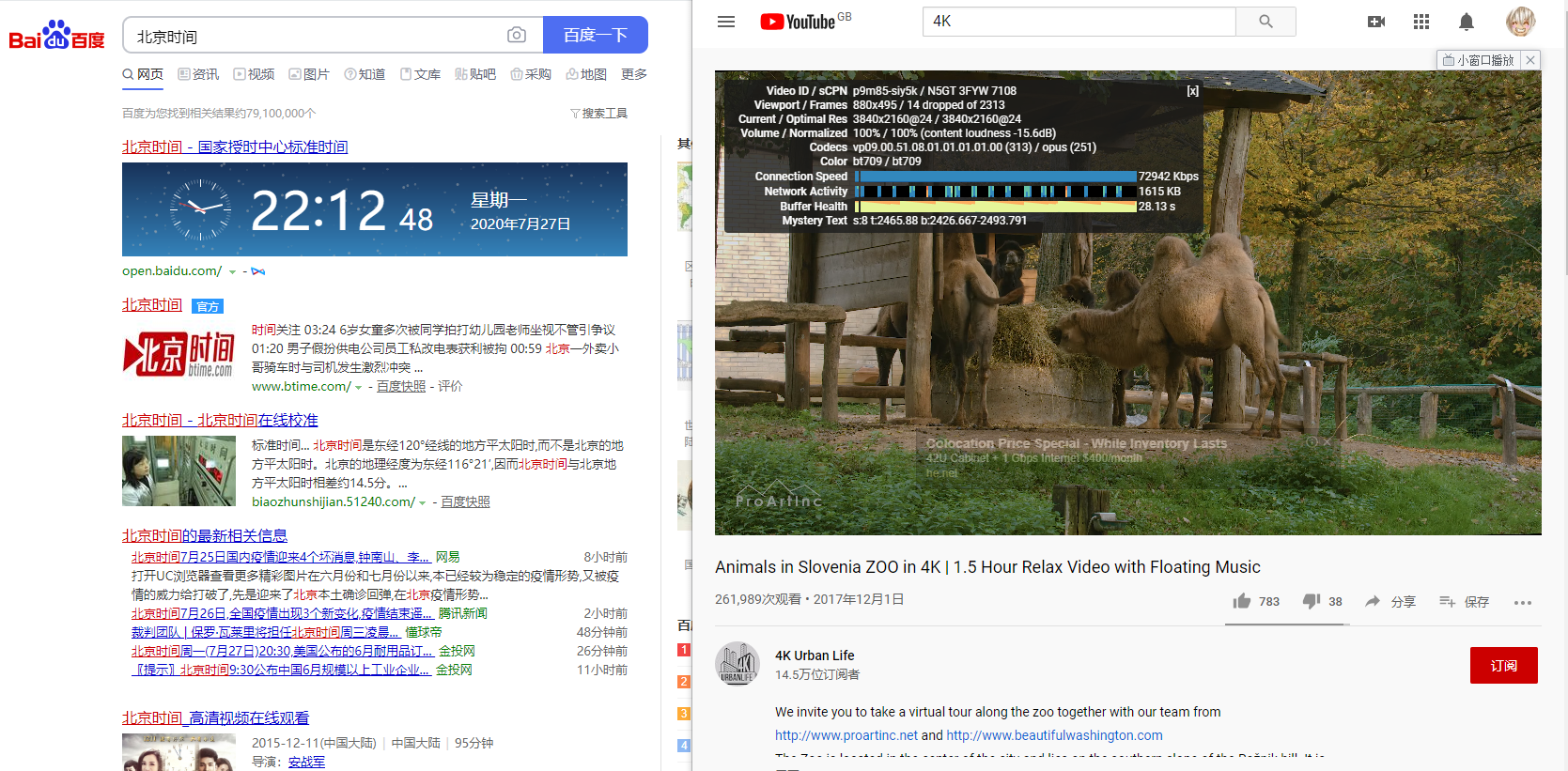Click the 百度一下 search button
The height and width of the screenshot is (771, 1568).
click(x=596, y=35)
